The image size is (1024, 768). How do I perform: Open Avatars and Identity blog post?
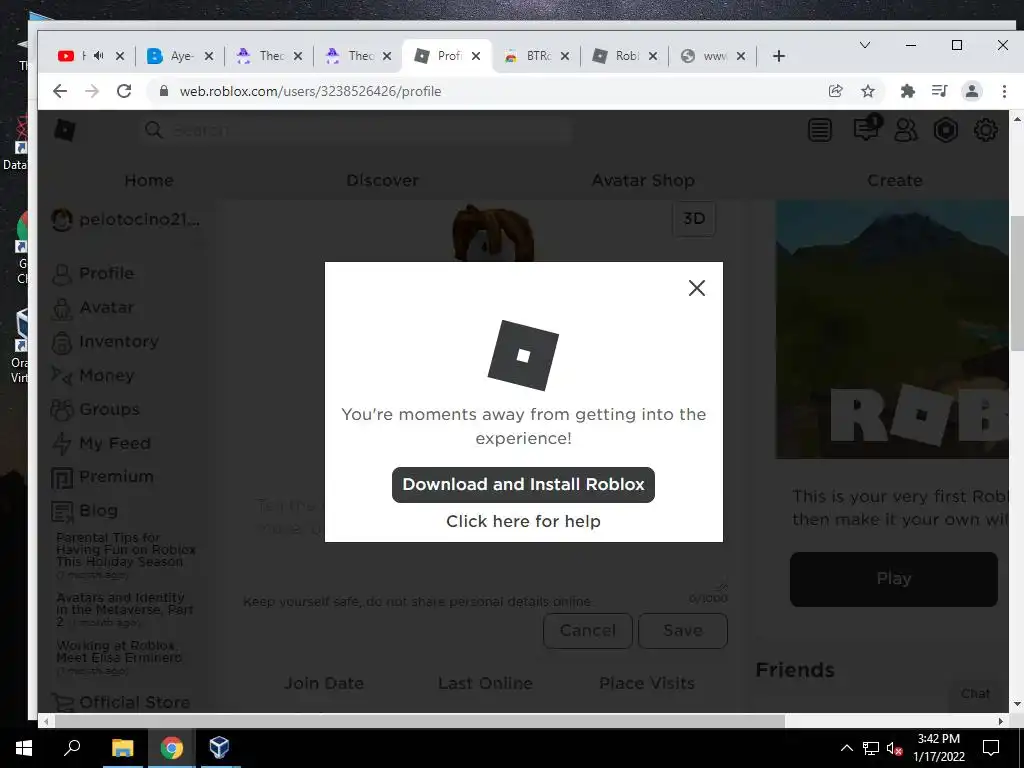[x=124, y=609]
